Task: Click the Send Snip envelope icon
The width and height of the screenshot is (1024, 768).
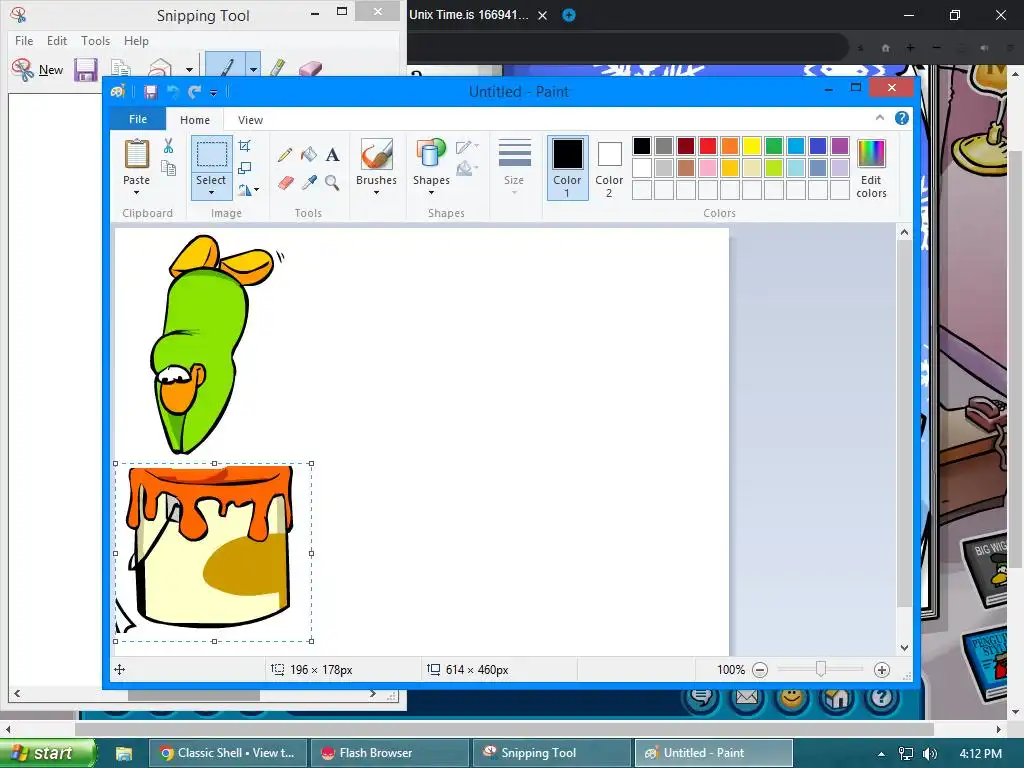Action: [159, 69]
